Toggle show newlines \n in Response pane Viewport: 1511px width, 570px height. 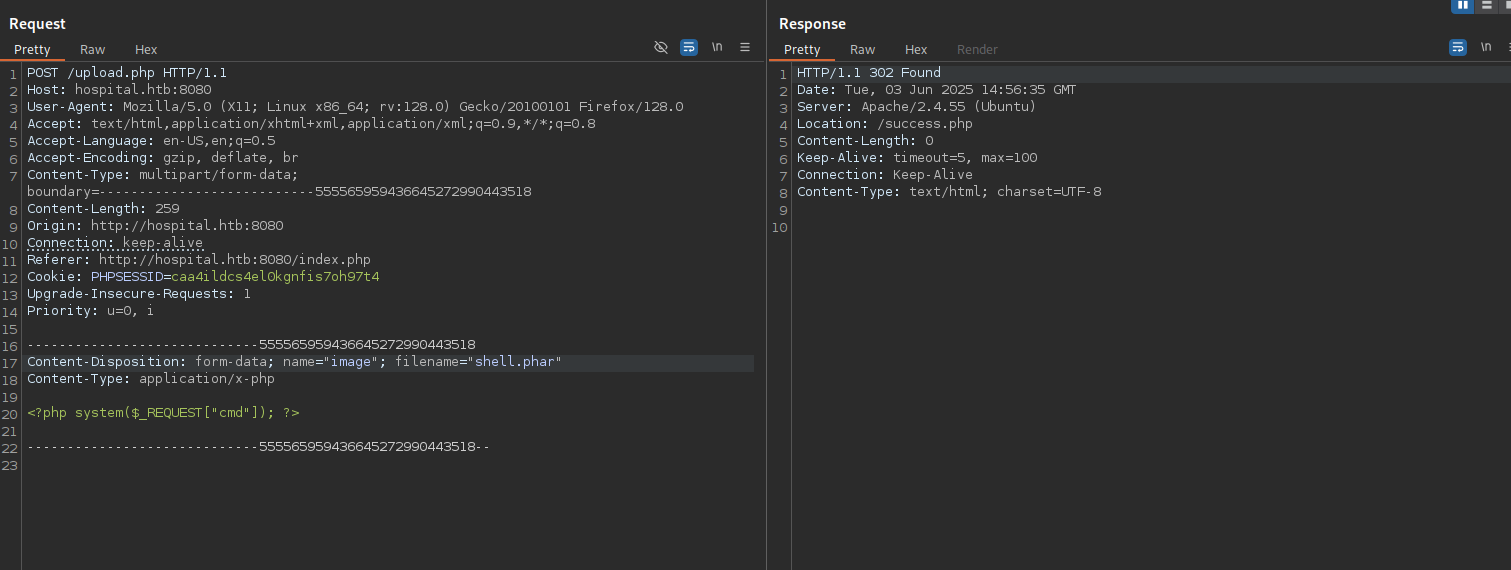click(x=1487, y=47)
